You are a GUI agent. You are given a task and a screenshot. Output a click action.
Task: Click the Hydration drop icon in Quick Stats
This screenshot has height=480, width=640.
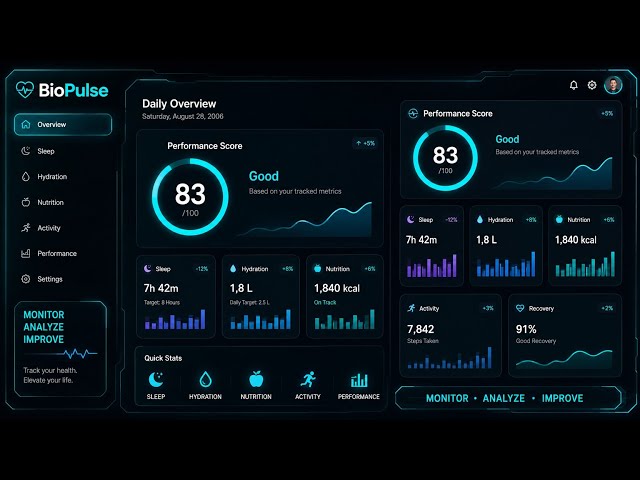(x=205, y=380)
